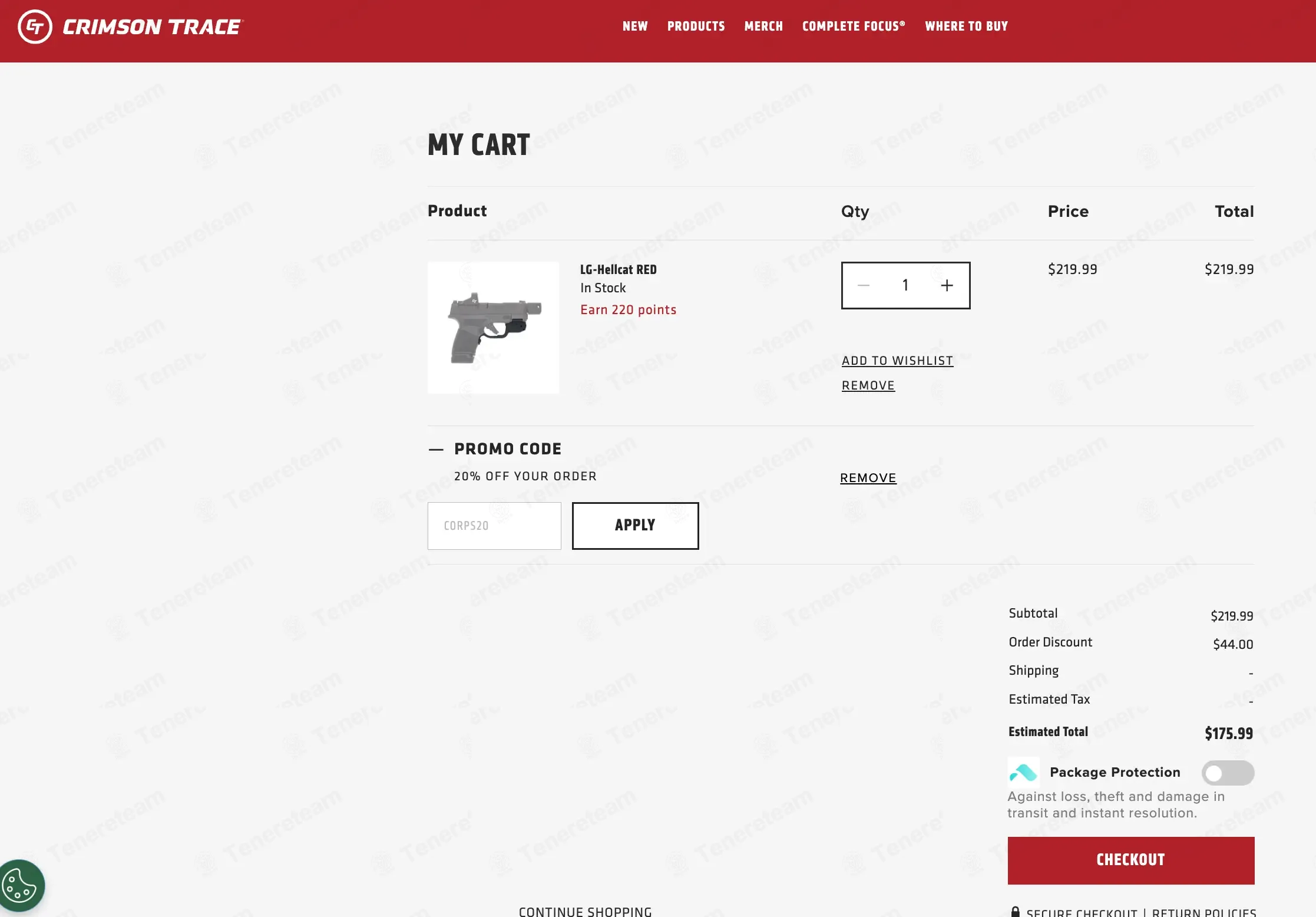Collapse the Promo Code section

[436, 450]
